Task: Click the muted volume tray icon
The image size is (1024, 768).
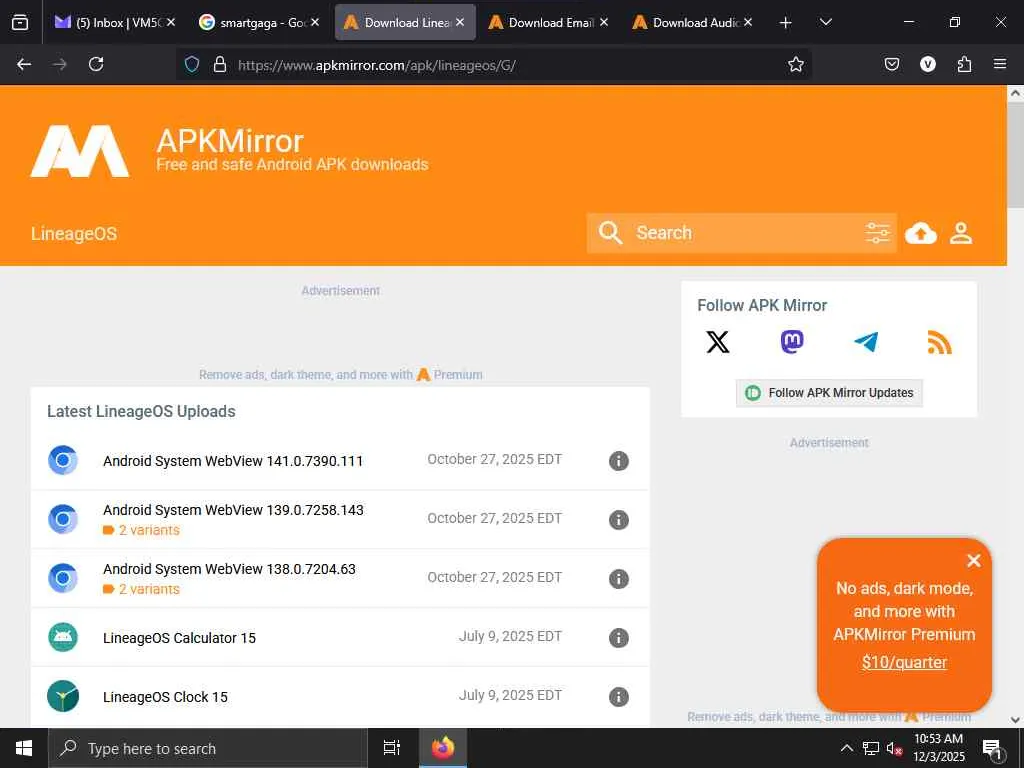Action: click(x=894, y=748)
